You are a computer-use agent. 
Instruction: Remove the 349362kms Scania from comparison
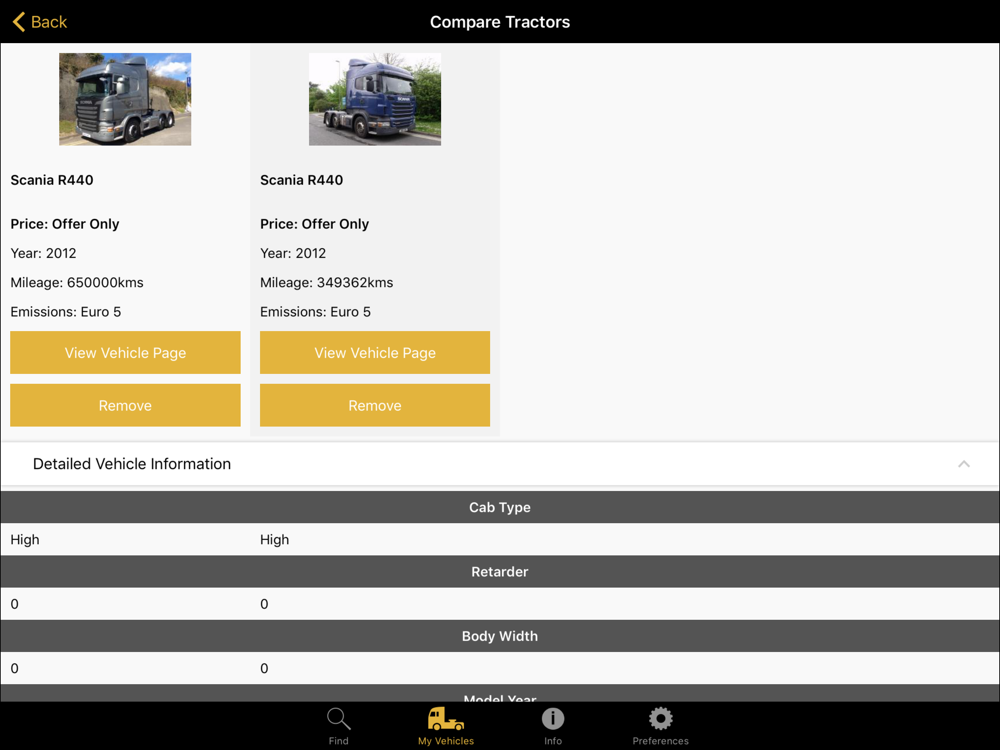tap(375, 405)
